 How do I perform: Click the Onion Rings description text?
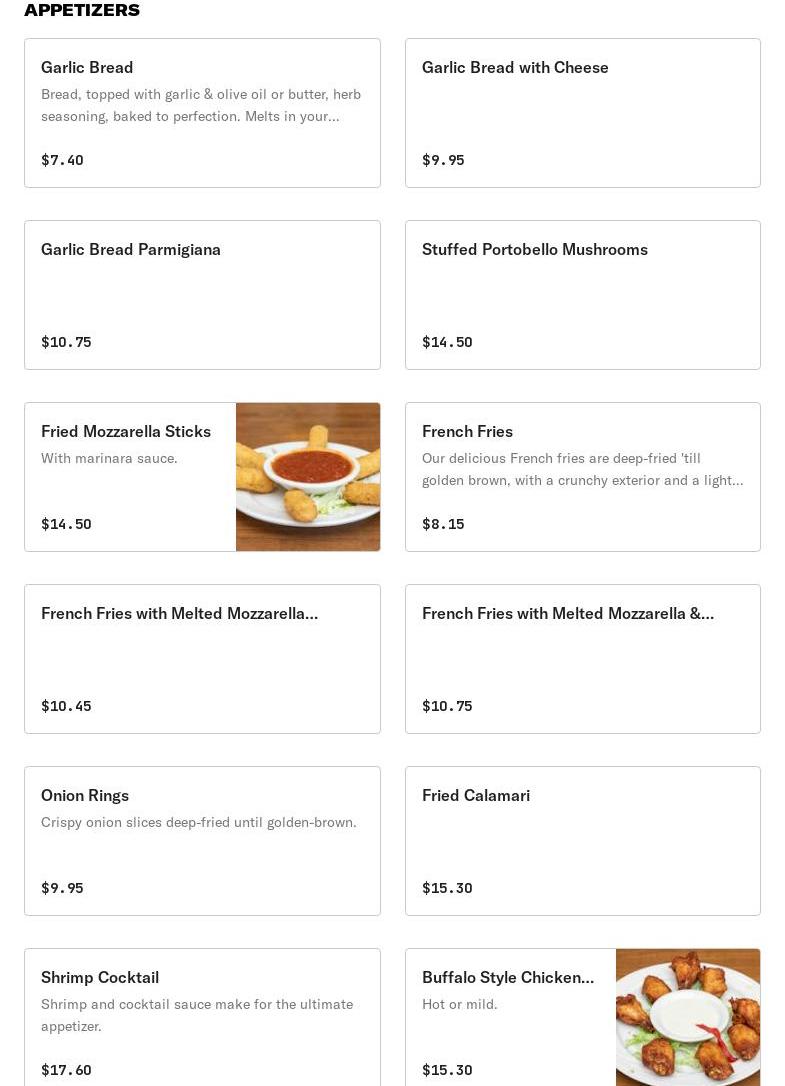(198, 822)
